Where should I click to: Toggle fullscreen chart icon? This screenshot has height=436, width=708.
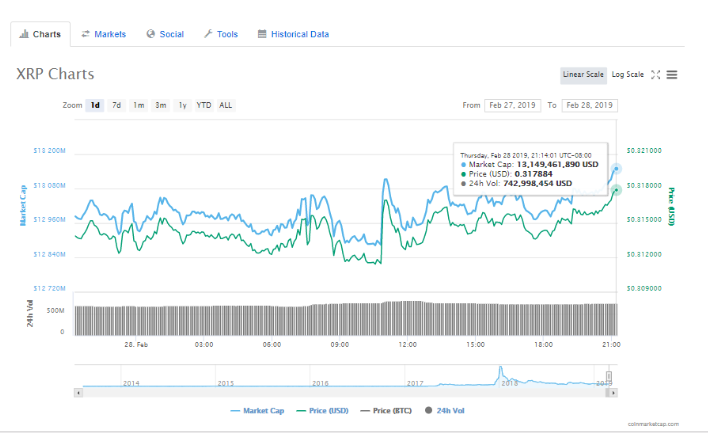point(656,75)
